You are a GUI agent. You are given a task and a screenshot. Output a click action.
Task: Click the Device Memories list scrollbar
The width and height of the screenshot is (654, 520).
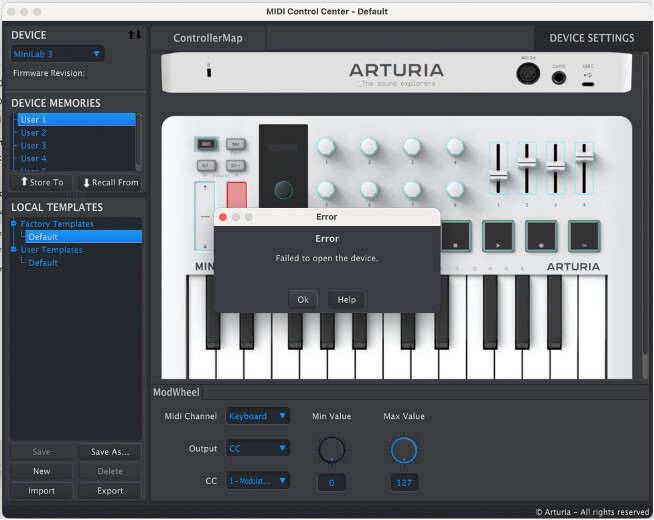coord(139,141)
